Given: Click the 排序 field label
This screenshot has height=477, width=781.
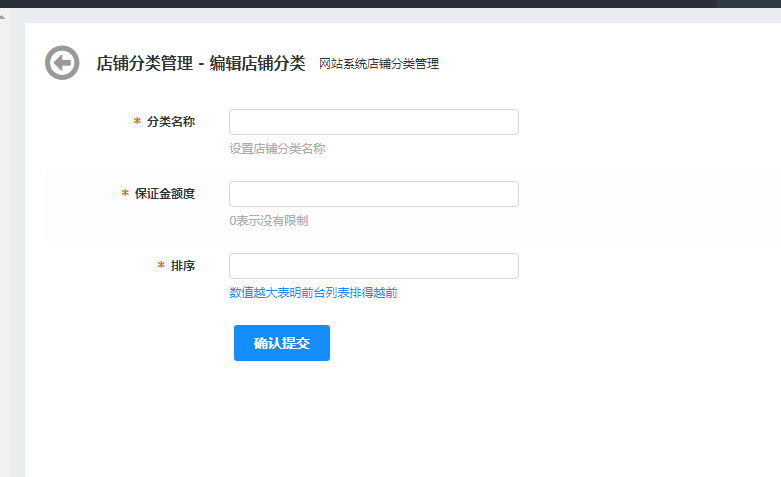Looking at the screenshot, I should pos(182,266).
